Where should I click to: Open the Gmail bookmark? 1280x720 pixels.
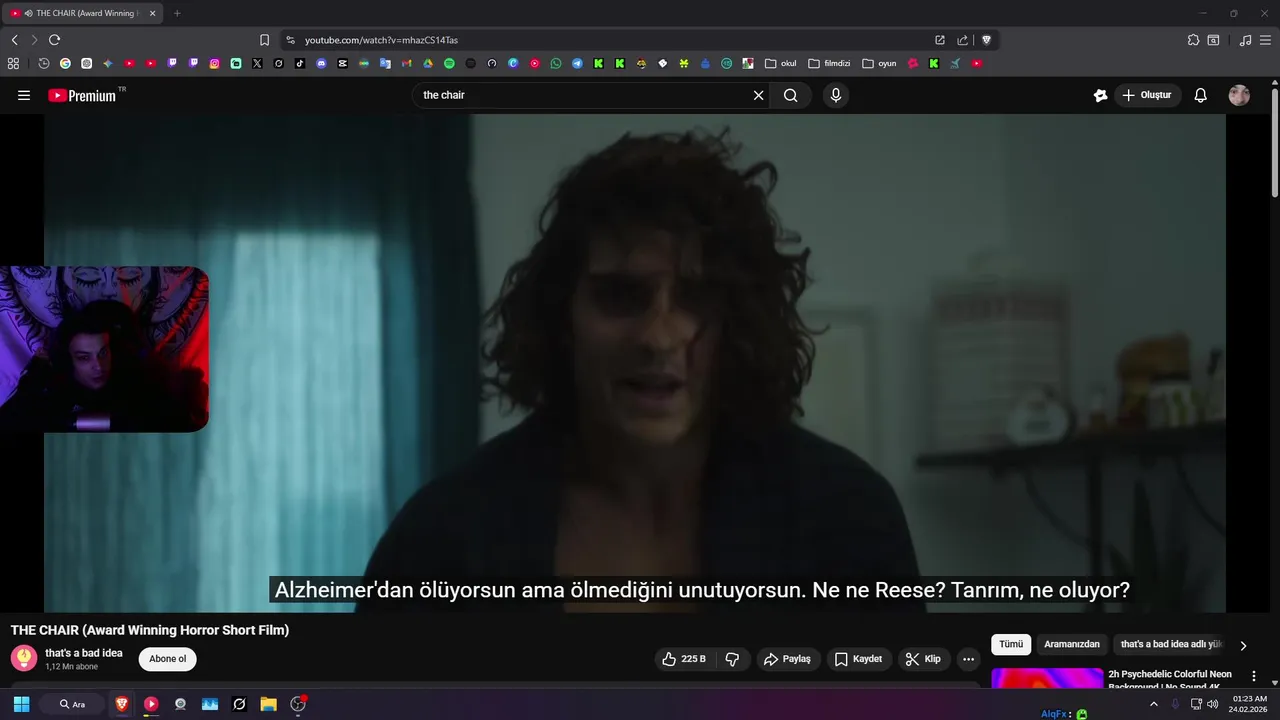[406, 63]
